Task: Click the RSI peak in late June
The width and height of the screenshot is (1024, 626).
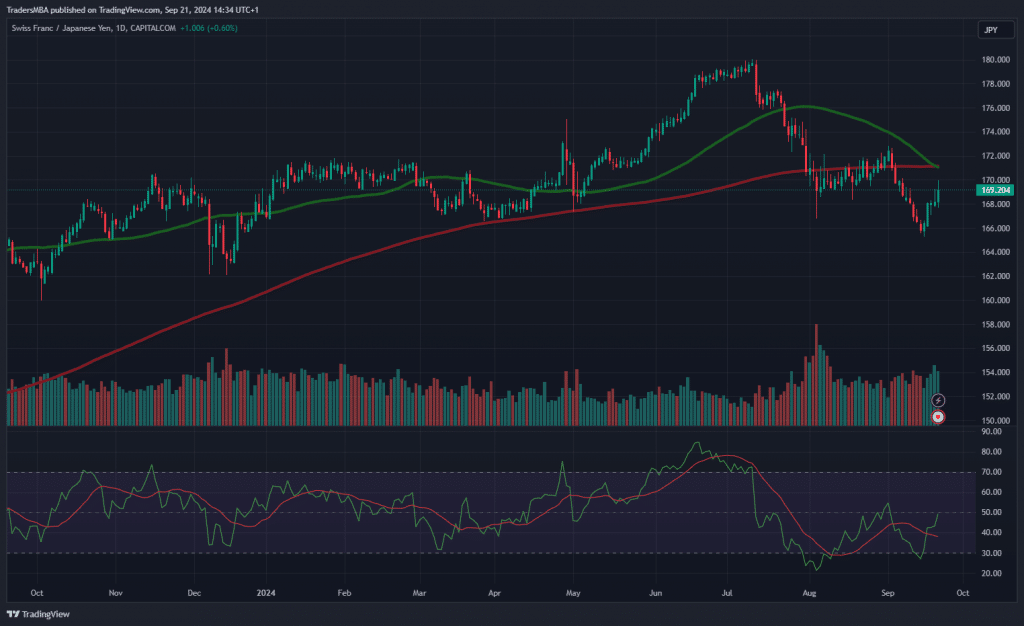Action: pyautogui.click(x=692, y=442)
